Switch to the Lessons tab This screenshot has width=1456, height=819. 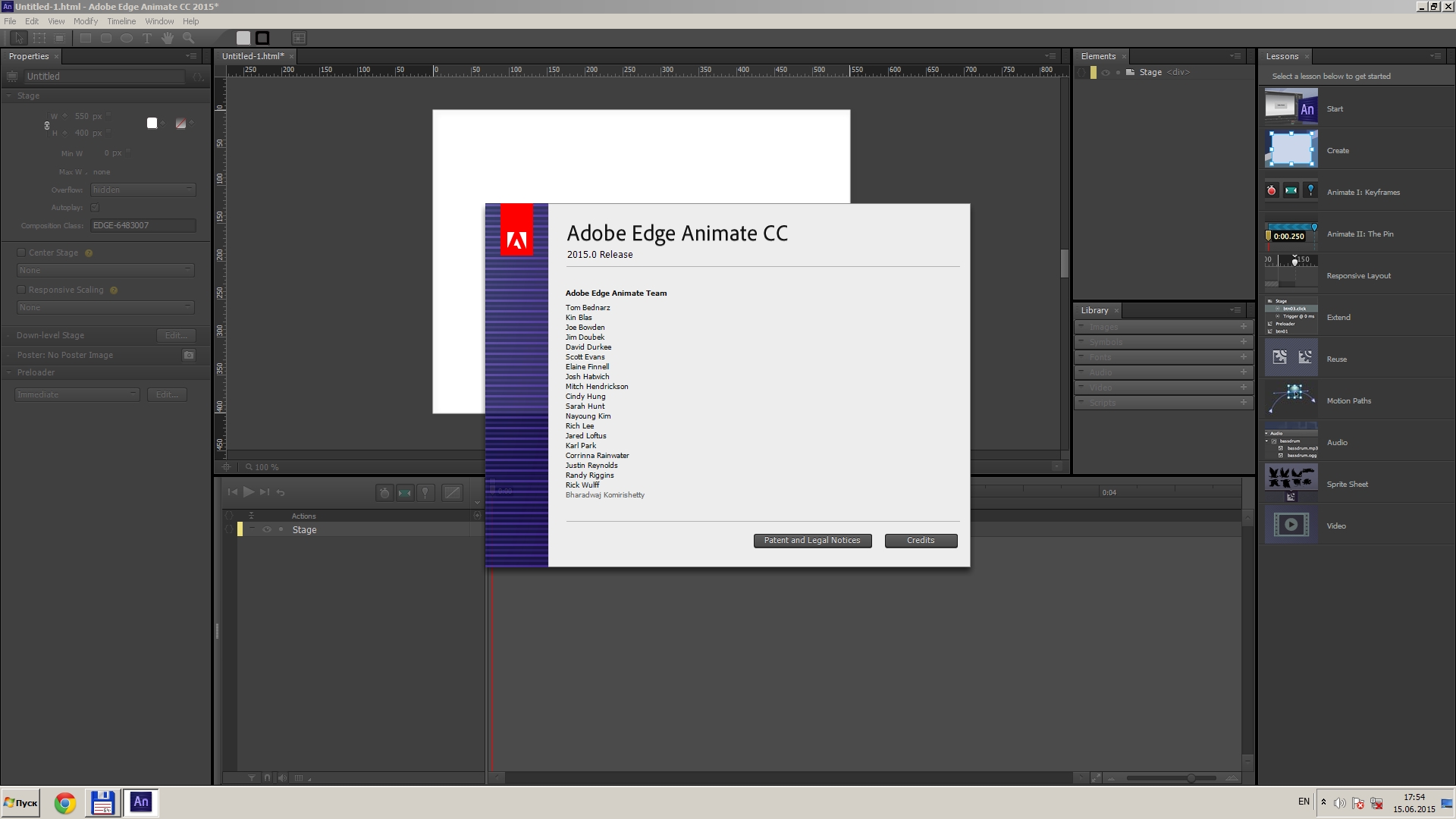(1282, 57)
